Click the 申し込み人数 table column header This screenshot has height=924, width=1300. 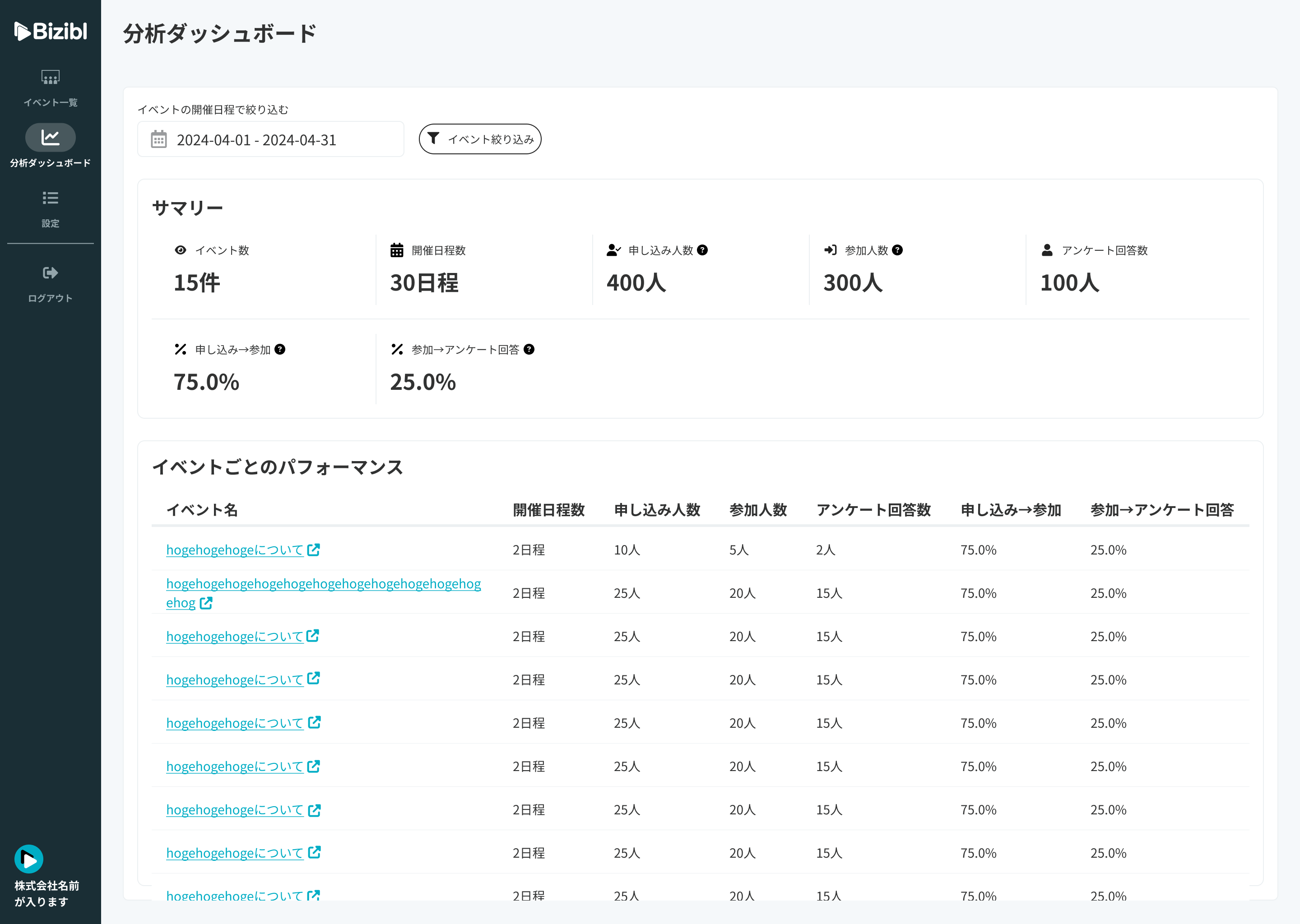[x=656, y=510]
